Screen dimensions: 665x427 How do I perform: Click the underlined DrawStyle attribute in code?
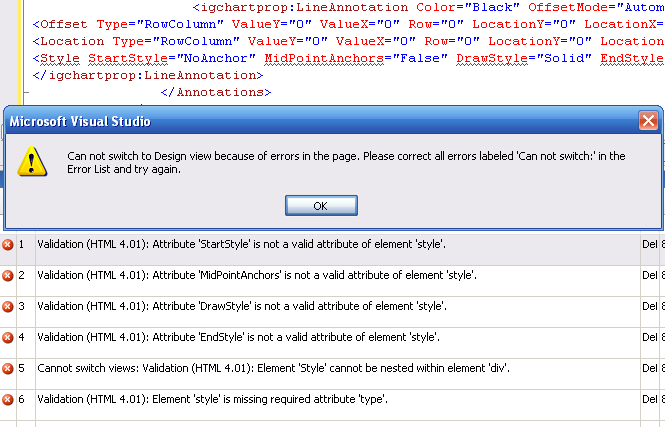[492, 58]
